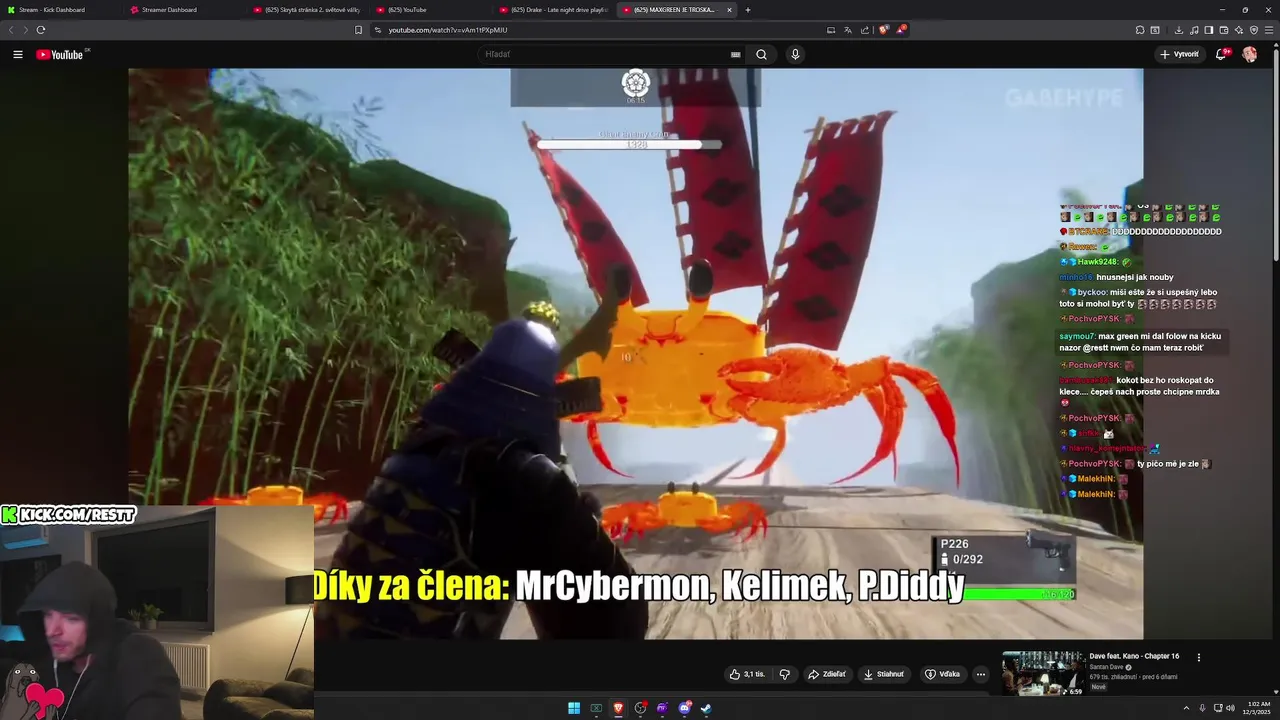Go to the YouTube home logo
Viewport: 1280px width, 720px height.
[60, 54]
